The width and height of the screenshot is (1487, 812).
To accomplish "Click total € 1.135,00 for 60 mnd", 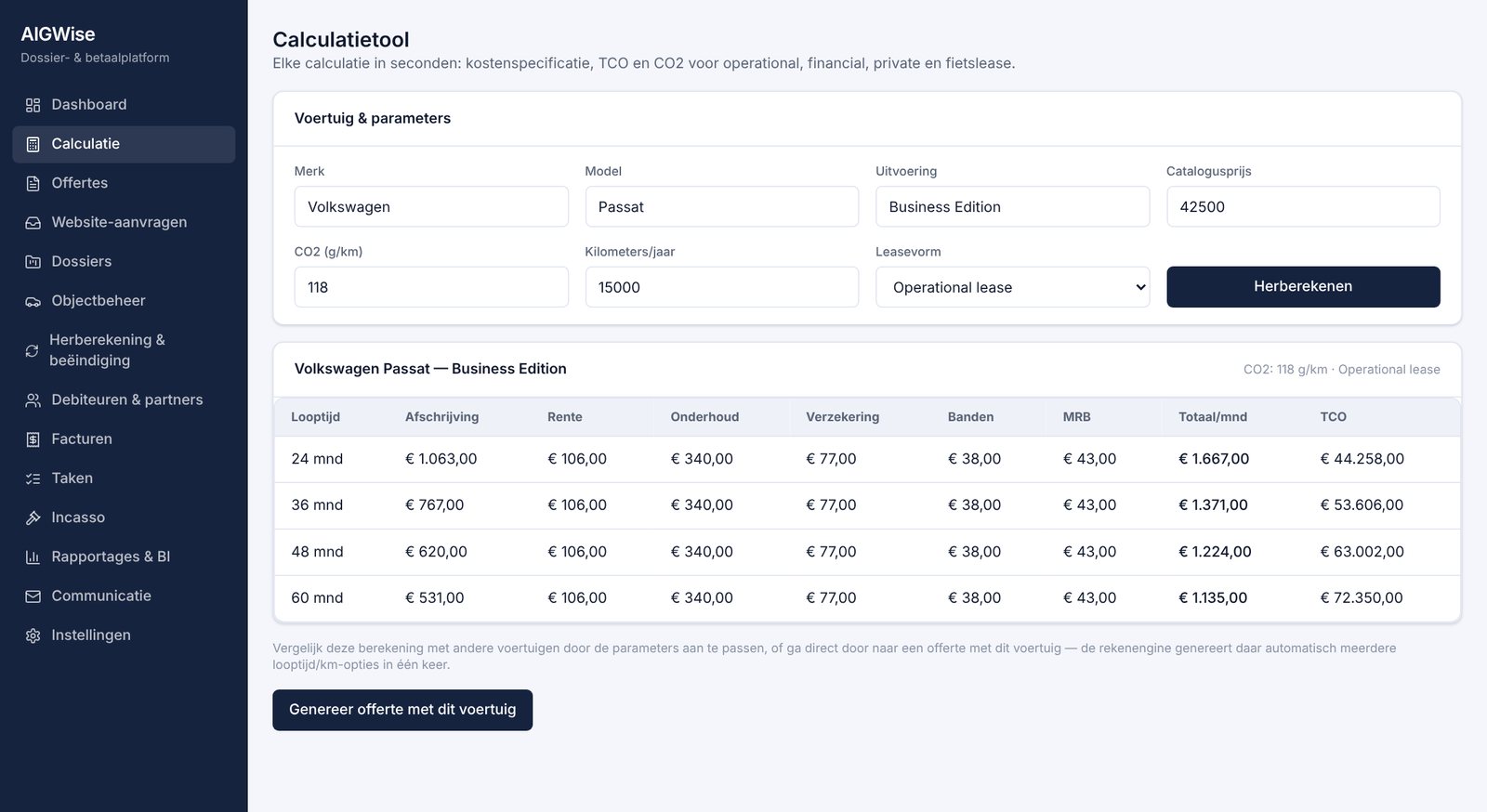I will [x=1213, y=598].
